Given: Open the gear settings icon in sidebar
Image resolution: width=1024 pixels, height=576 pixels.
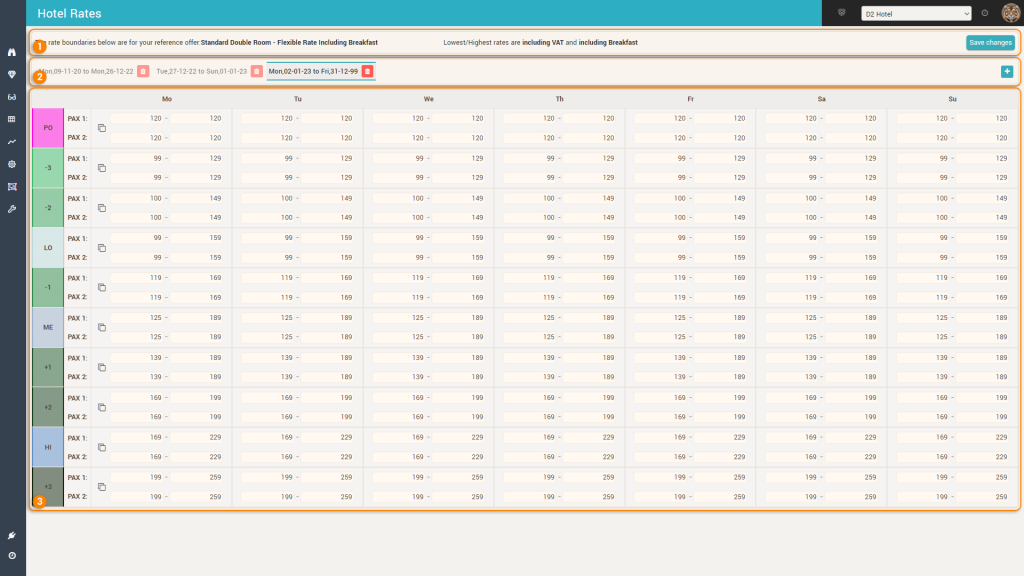Looking at the screenshot, I should pyautogui.click(x=12, y=165).
